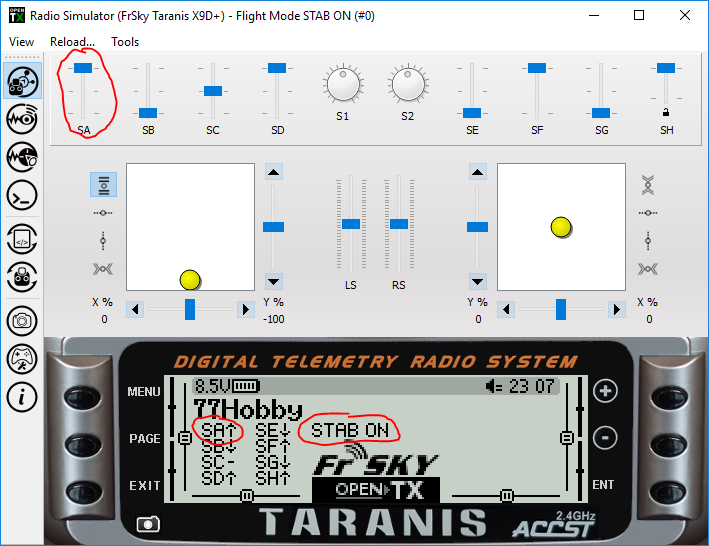709x546 pixels.
Task: Toggle left stick hold Y position icon
Action: pyautogui.click(x=103, y=241)
